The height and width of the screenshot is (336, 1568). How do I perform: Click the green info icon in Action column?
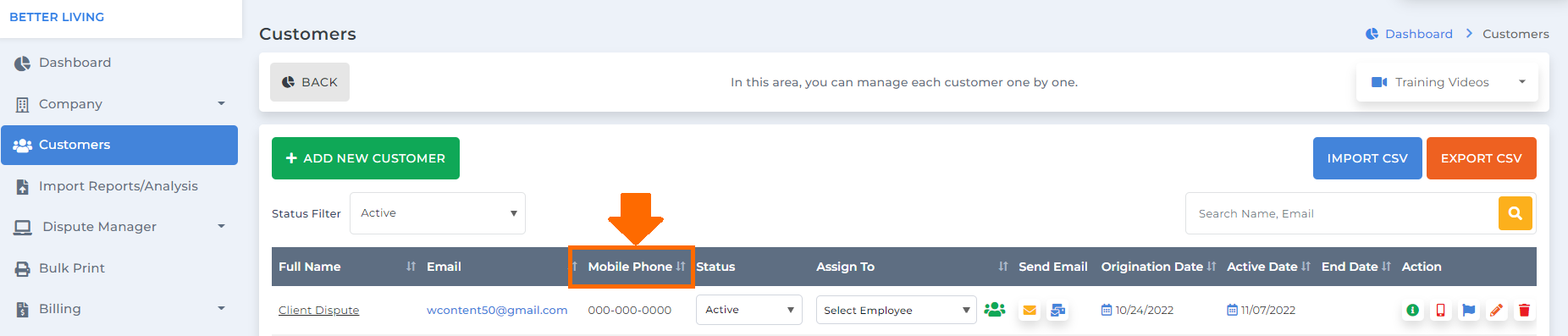coord(1412,311)
